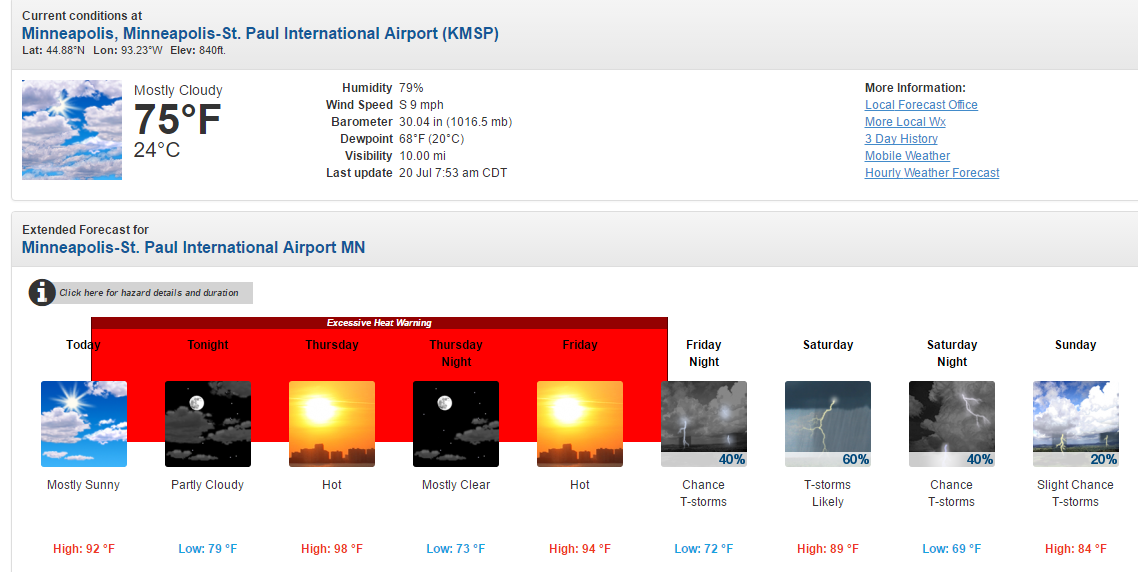Click here for hazard details and duration
This screenshot has width=1138, height=572.
click(149, 293)
